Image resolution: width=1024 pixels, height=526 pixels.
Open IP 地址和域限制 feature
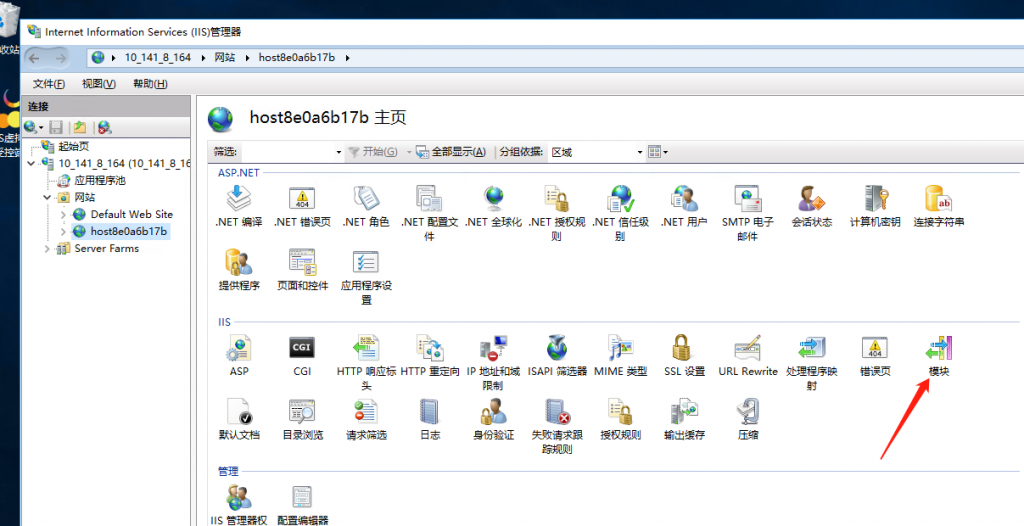493,363
